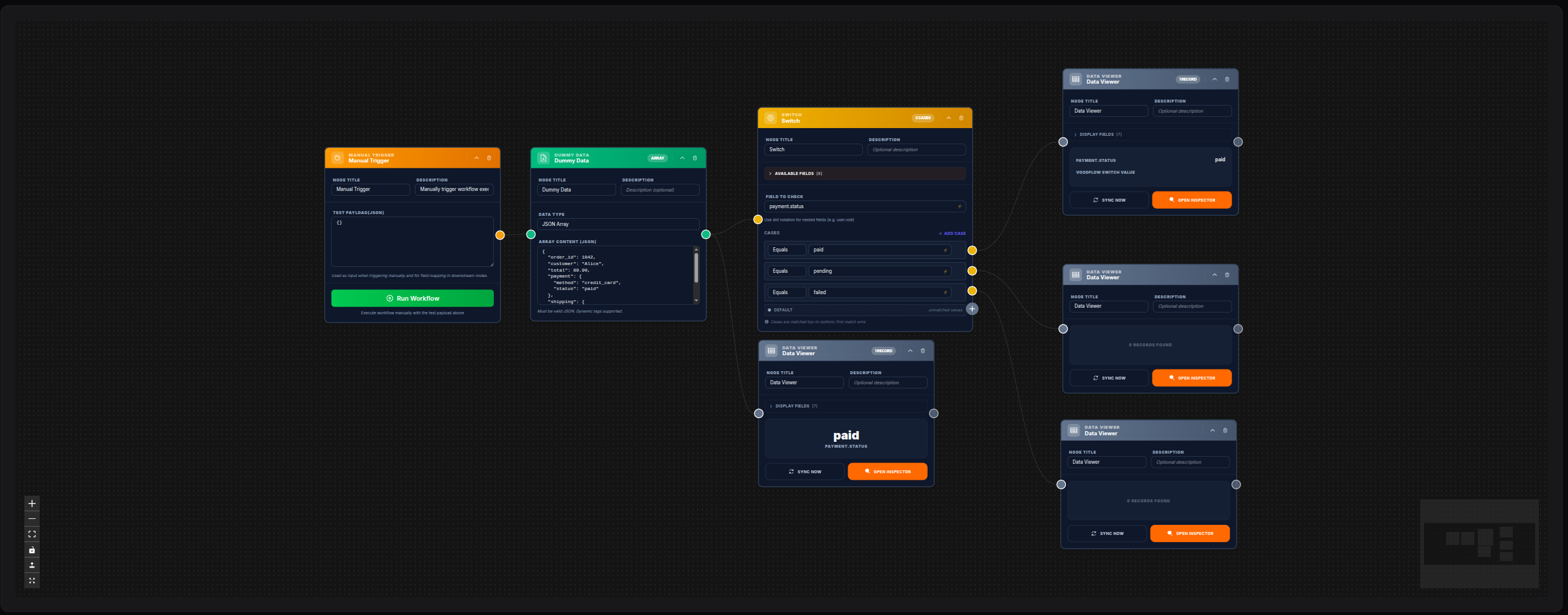Toggle the canvas lock
The image size is (1568, 615).
(31, 550)
